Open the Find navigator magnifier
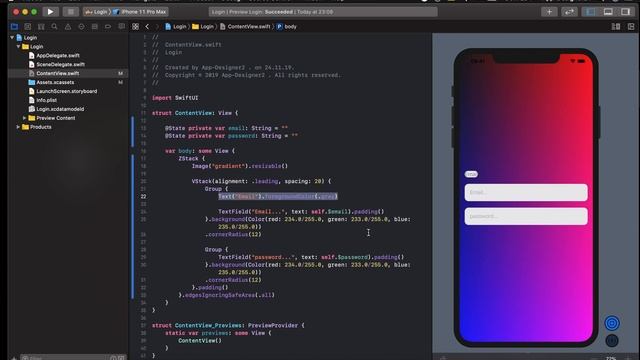The height and width of the screenshot is (360, 640). point(54,27)
